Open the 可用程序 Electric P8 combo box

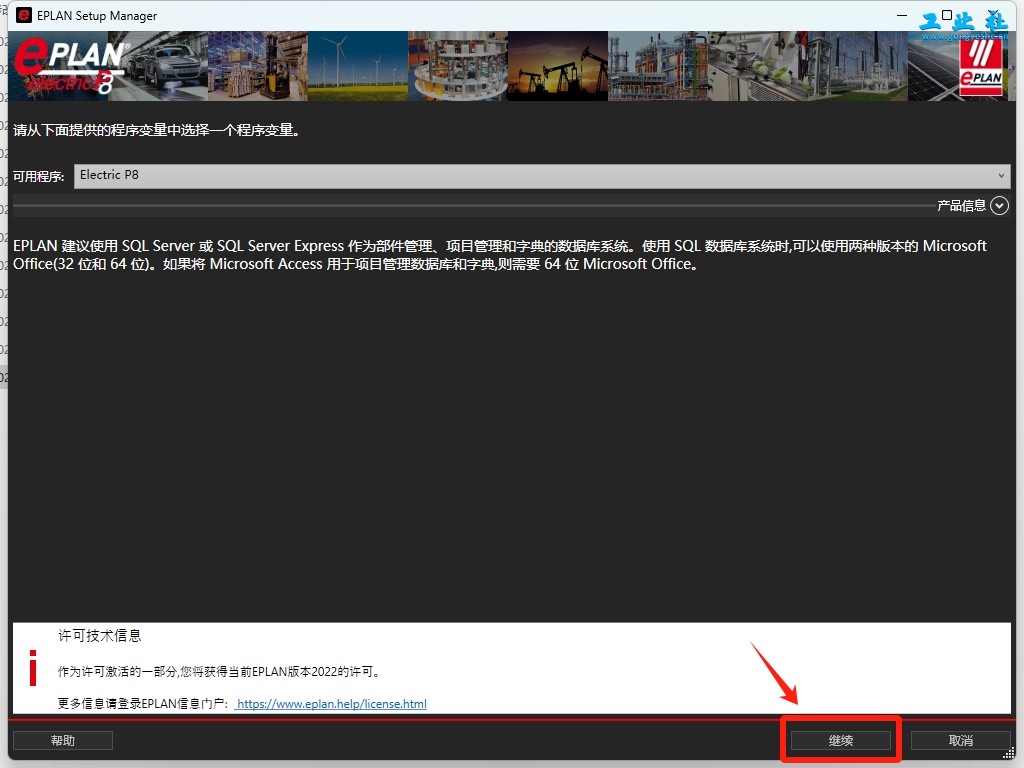[542, 176]
